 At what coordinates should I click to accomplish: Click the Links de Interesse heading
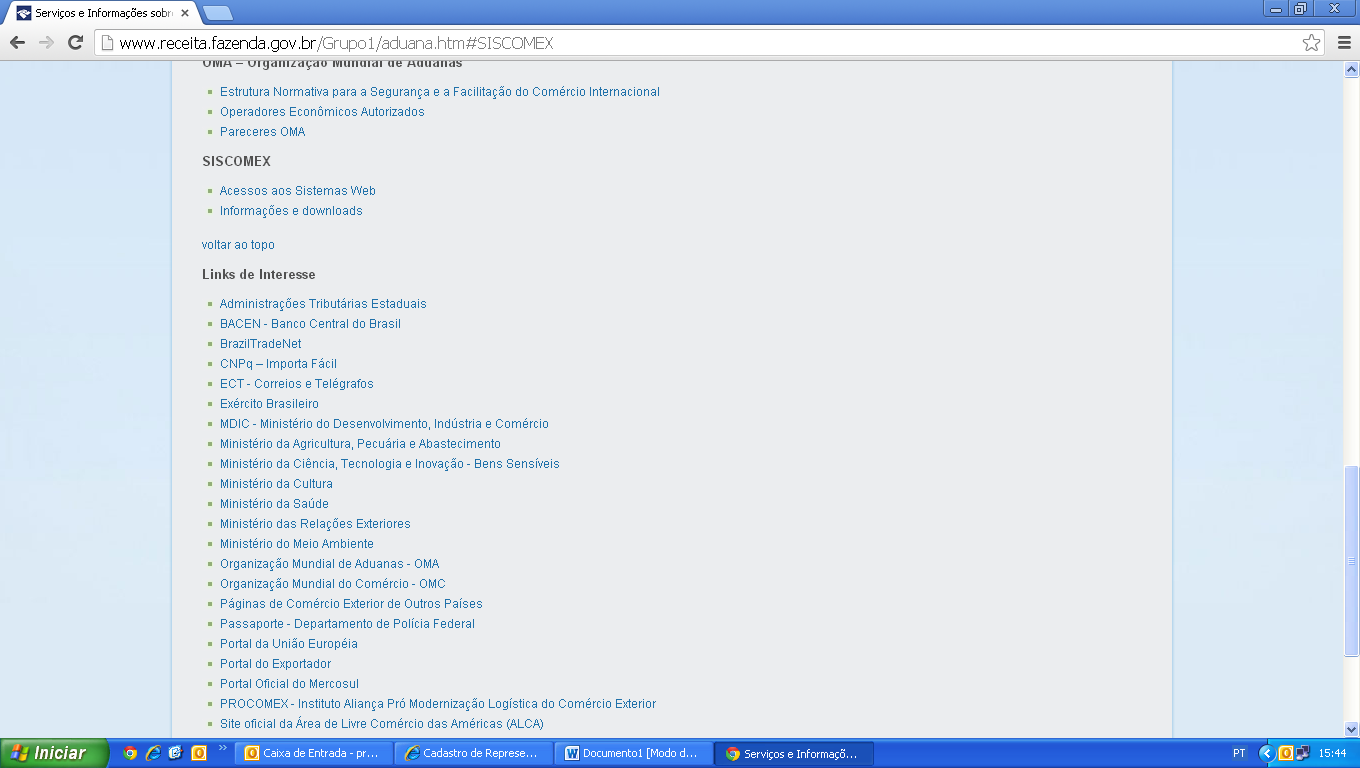tap(258, 274)
